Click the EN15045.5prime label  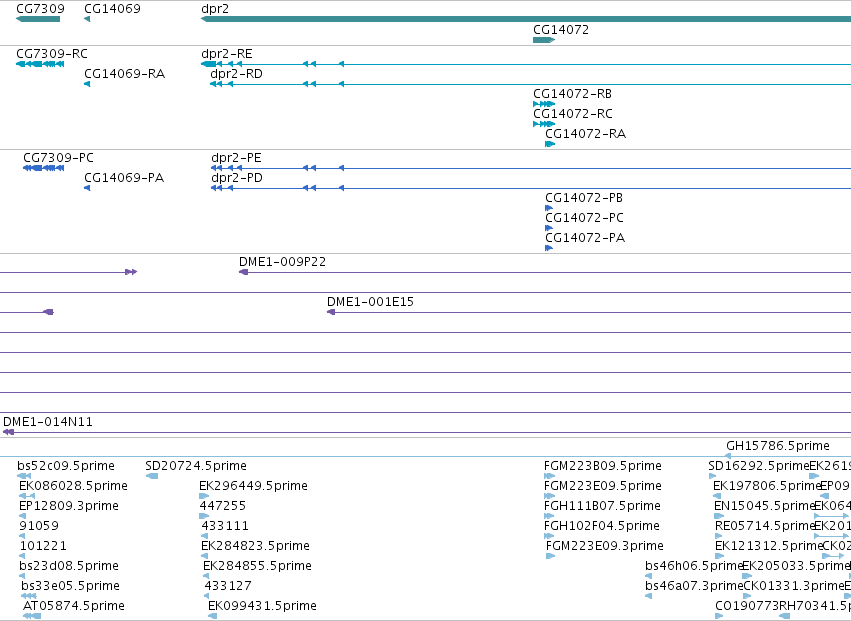point(765,506)
